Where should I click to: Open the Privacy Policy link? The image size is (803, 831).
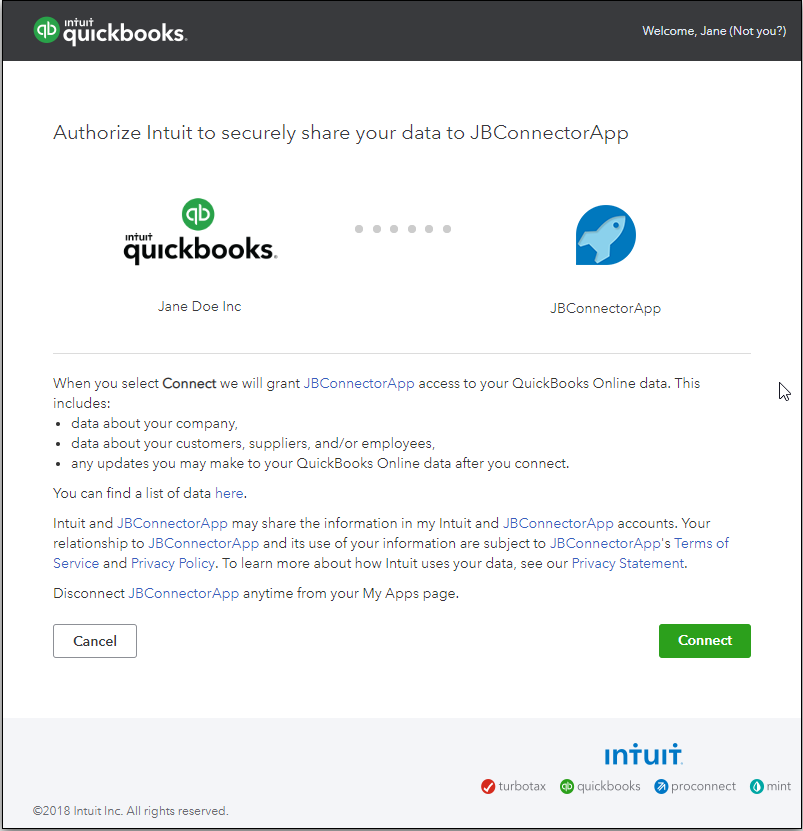click(173, 563)
